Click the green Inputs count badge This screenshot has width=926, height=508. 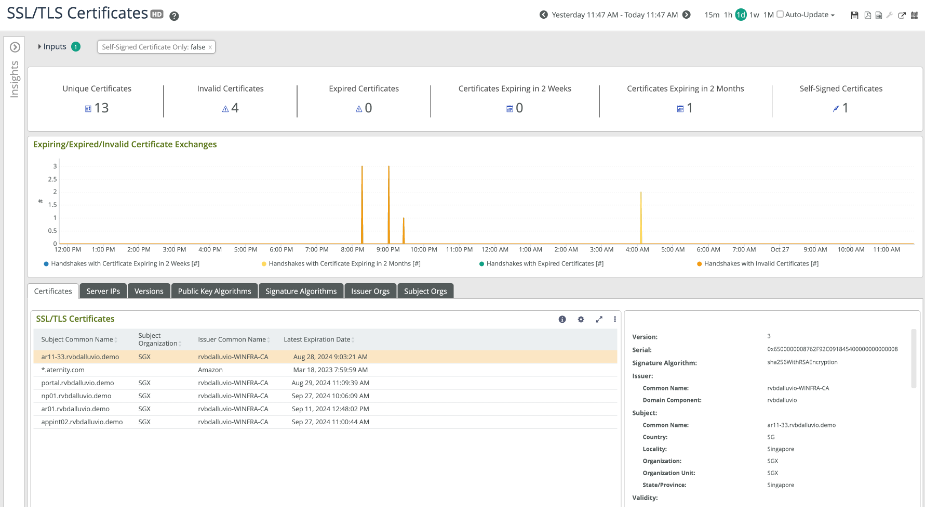[x=76, y=47]
